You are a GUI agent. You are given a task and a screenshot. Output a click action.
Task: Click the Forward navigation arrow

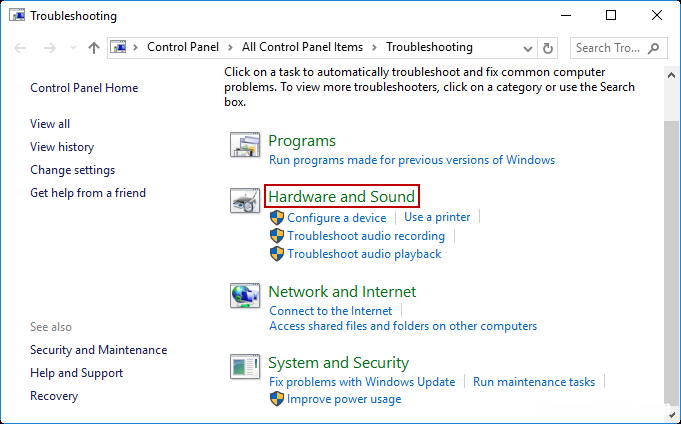tap(50, 48)
